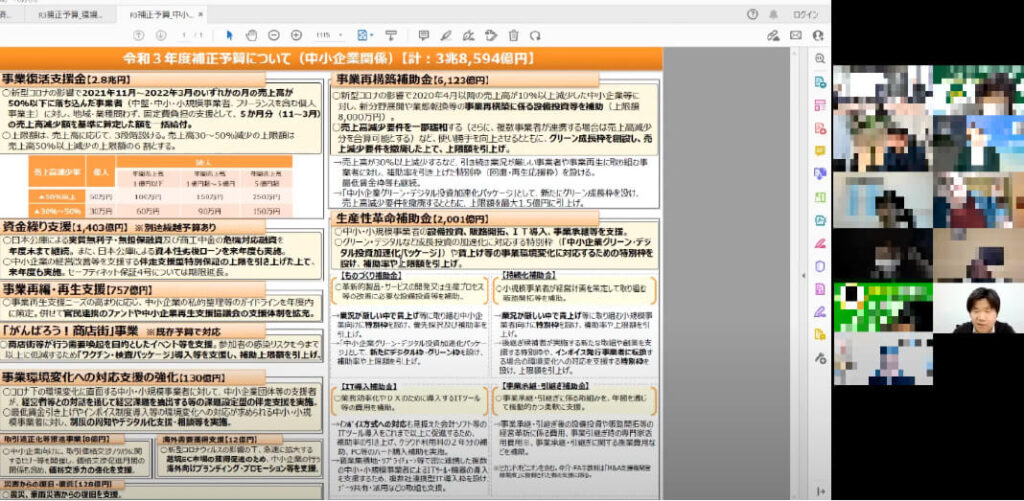Open green Organize Pages sidebar tool
1024x501 pixels.
coord(820,197)
